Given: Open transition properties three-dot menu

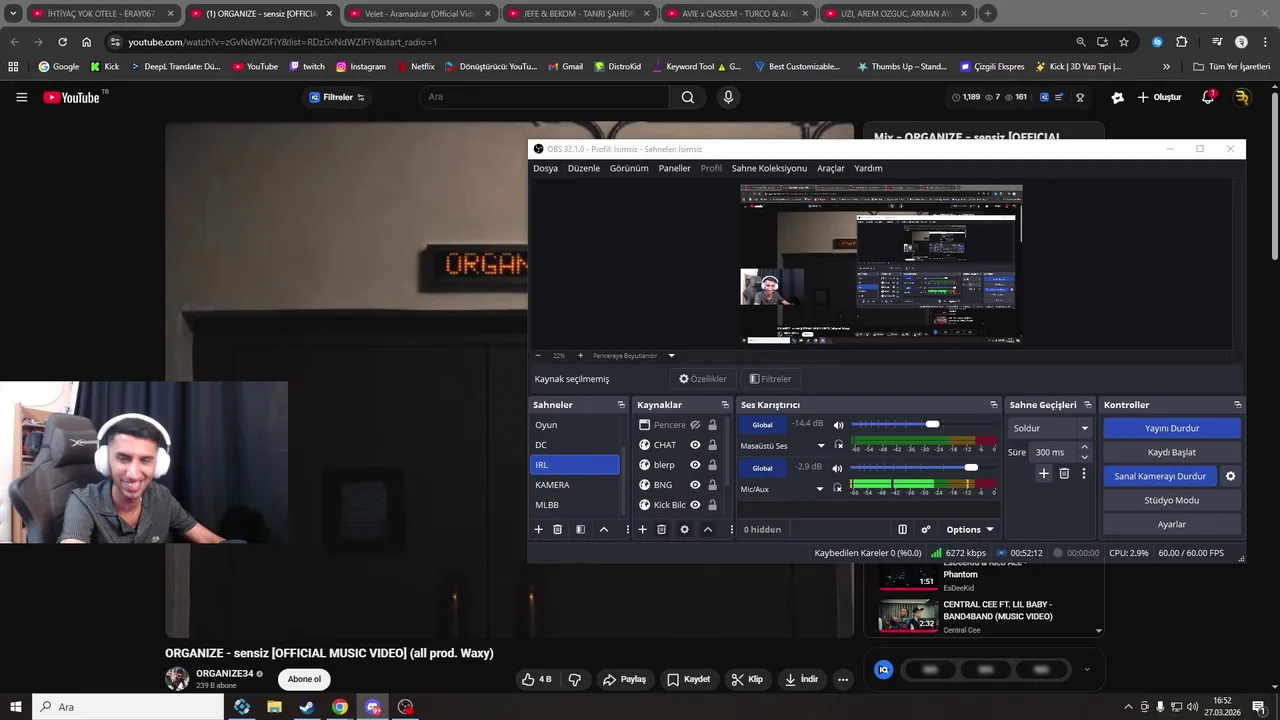Looking at the screenshot, I should (1084, 473).
